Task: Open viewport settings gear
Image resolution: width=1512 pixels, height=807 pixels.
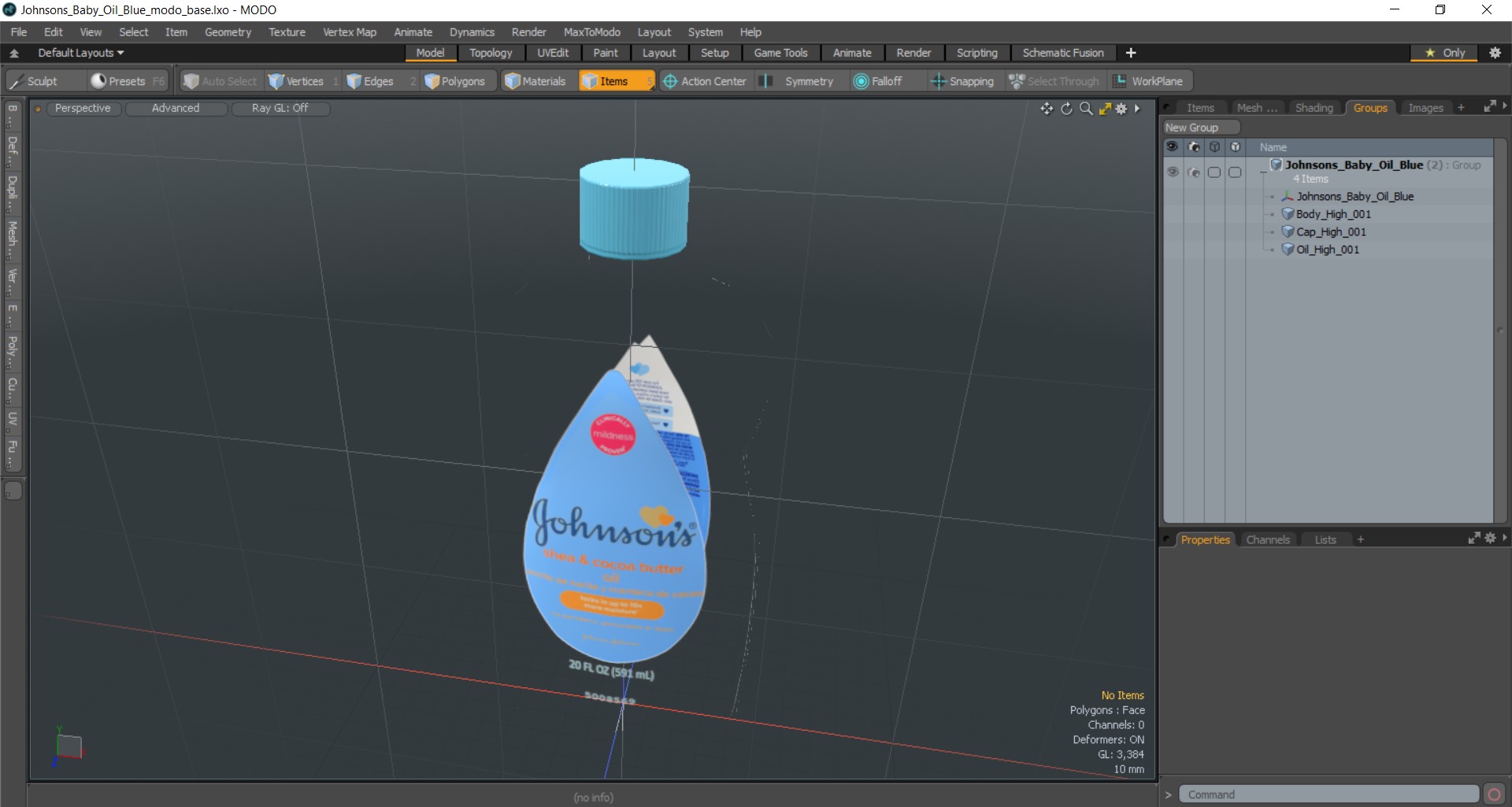Action: click(1121, 109)
